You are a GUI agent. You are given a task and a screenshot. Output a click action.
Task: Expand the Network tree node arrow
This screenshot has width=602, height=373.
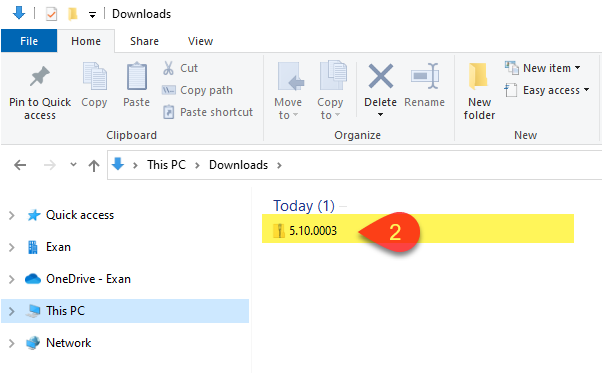pyautogui.click(x=12, y=343)
